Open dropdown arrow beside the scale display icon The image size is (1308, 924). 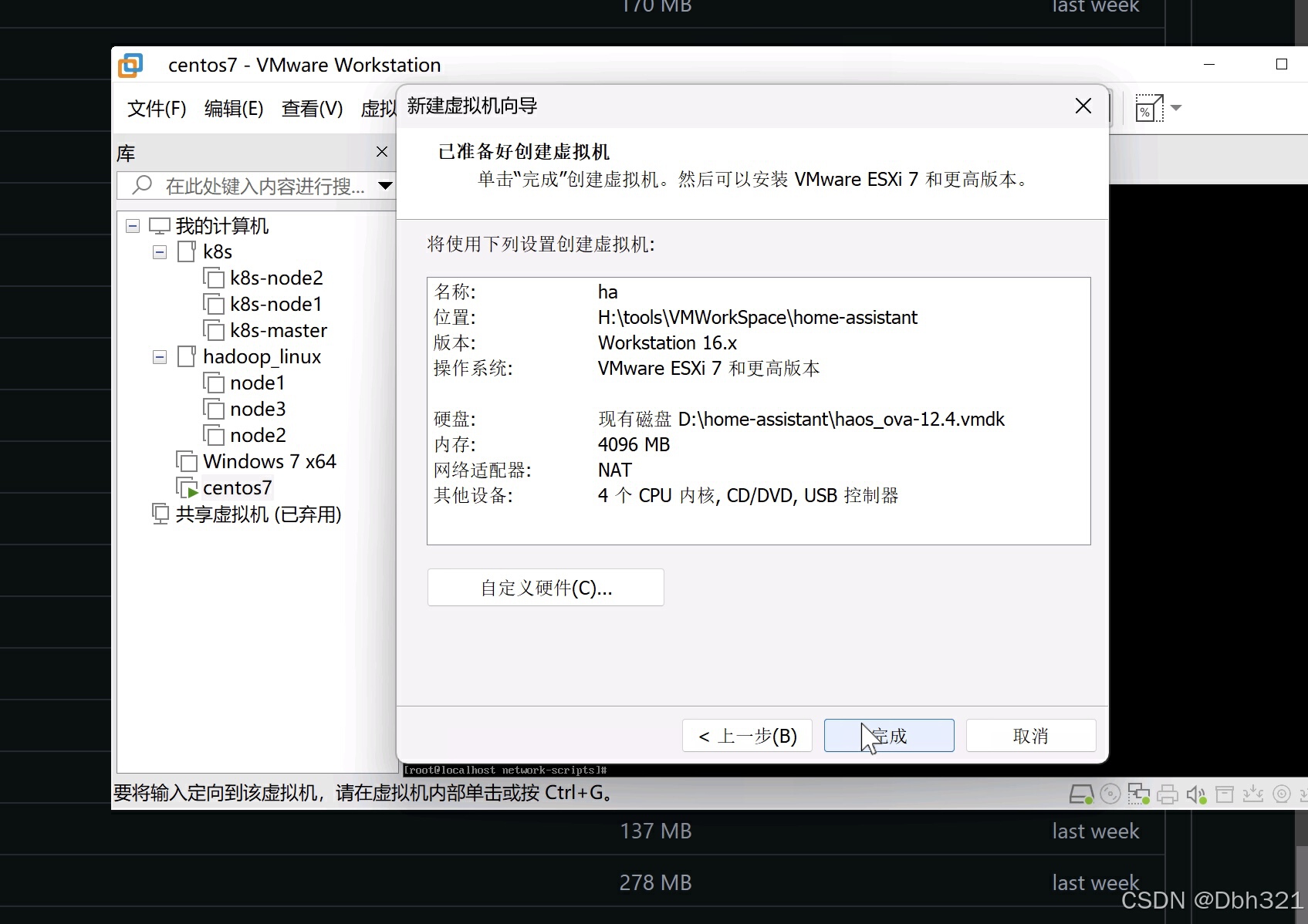click(x=1176, y=108)
